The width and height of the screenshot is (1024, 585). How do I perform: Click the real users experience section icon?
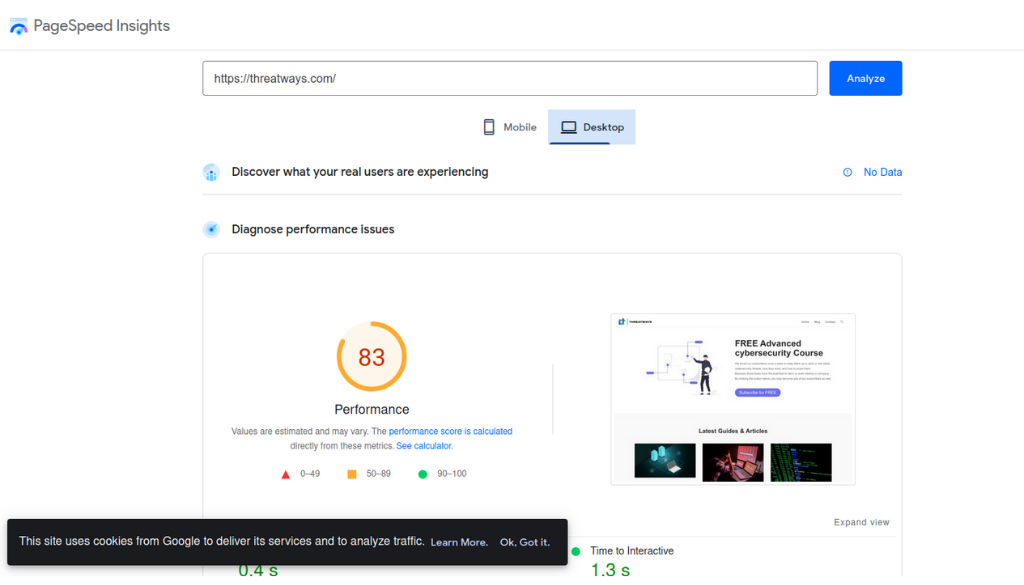tap(211, 172)
